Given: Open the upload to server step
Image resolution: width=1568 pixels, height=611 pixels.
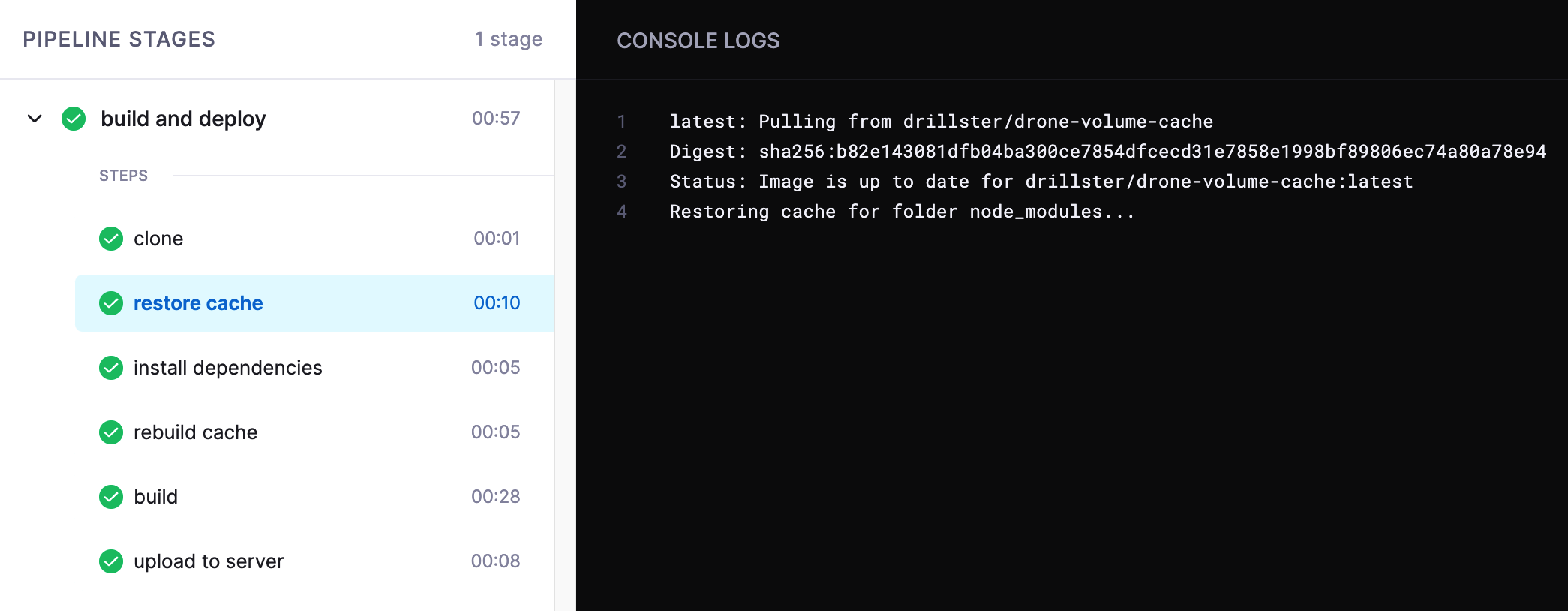Looking at the screenshot, I should tap(208, 561).
